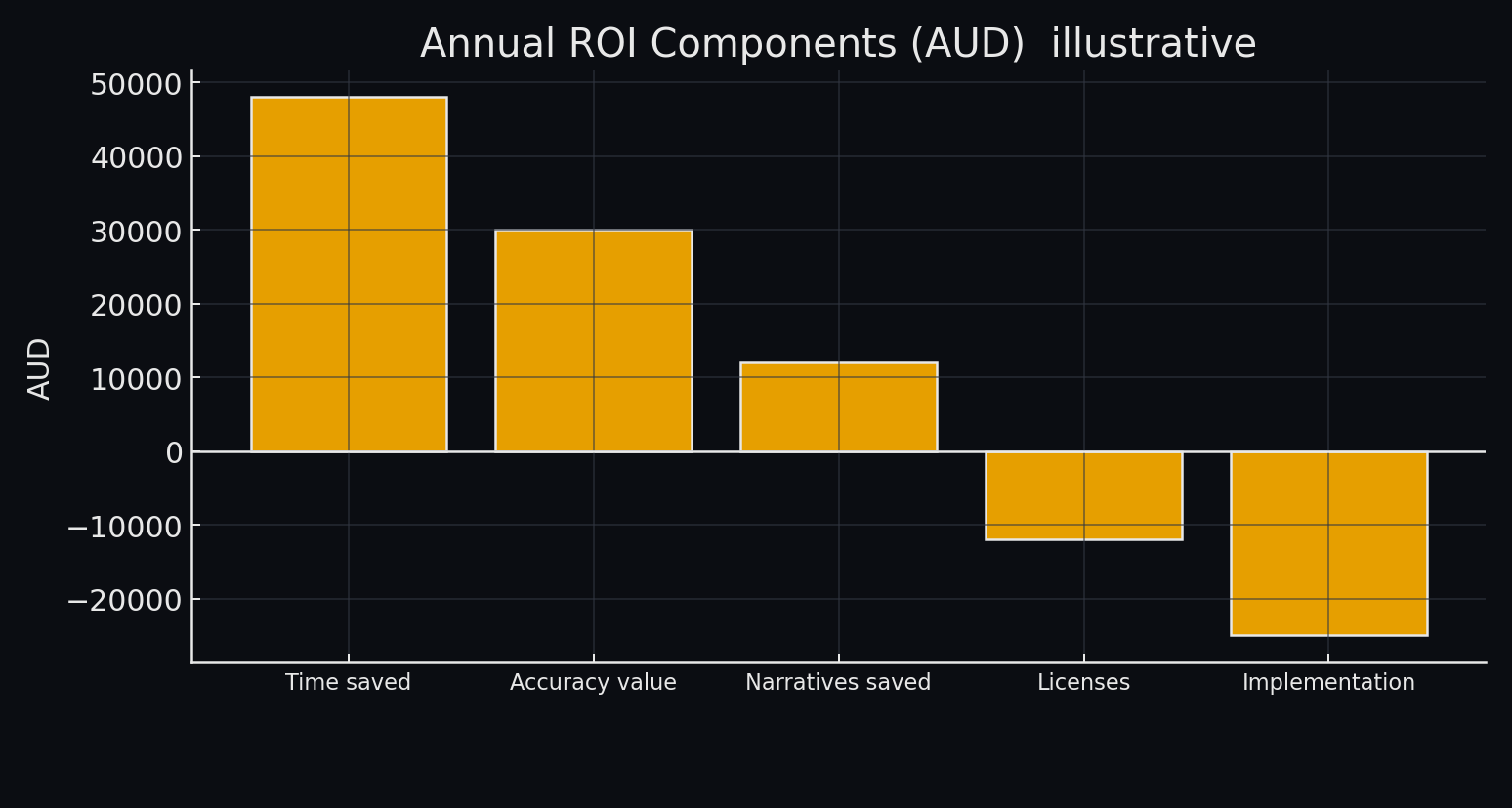Select the deepest negative bar
Viewport: 1512px width, 808px height.
[x=1328, y=542]
